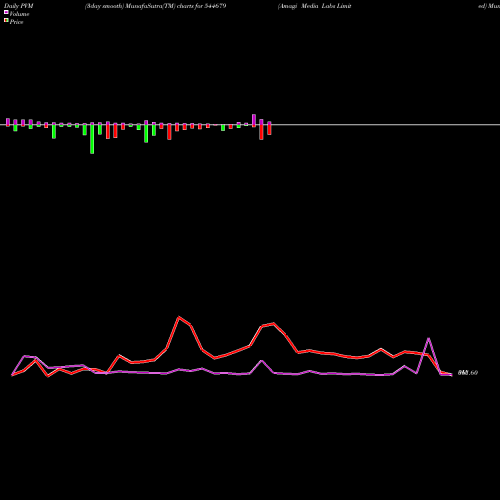Image resolution: width=500 pixels, height=500 pixels.
Task: Click the tallest green volume bar
Action: coord(92,138)
